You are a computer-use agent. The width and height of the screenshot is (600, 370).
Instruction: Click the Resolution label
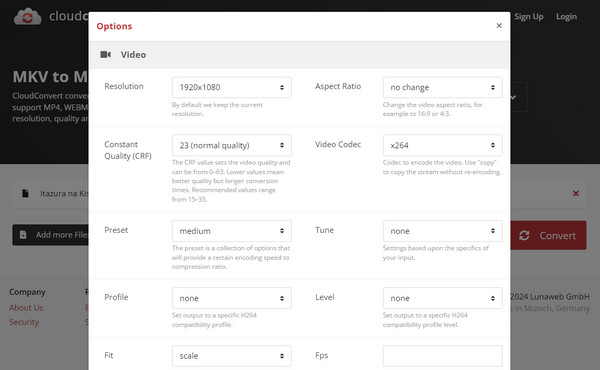point(124,86)
